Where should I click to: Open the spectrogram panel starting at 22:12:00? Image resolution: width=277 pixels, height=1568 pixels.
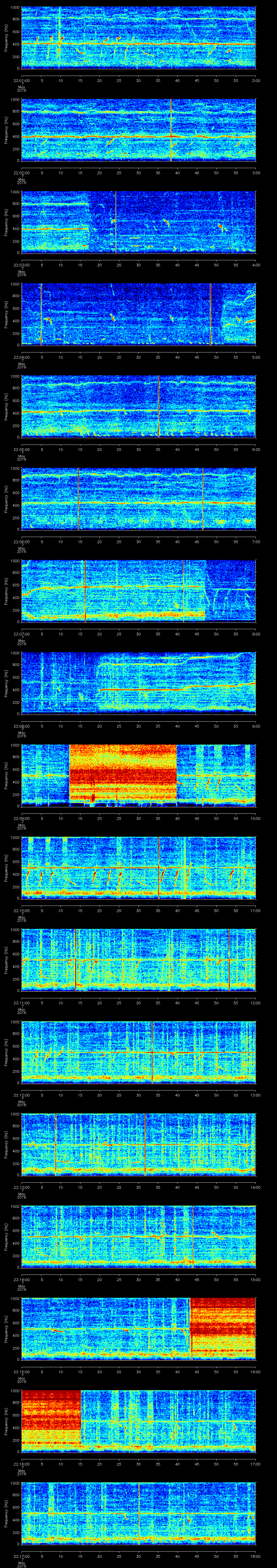138,1052
